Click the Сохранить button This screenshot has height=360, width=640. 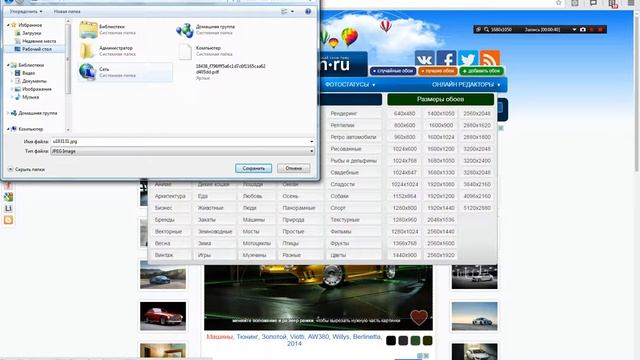click(x=253, y=168)
